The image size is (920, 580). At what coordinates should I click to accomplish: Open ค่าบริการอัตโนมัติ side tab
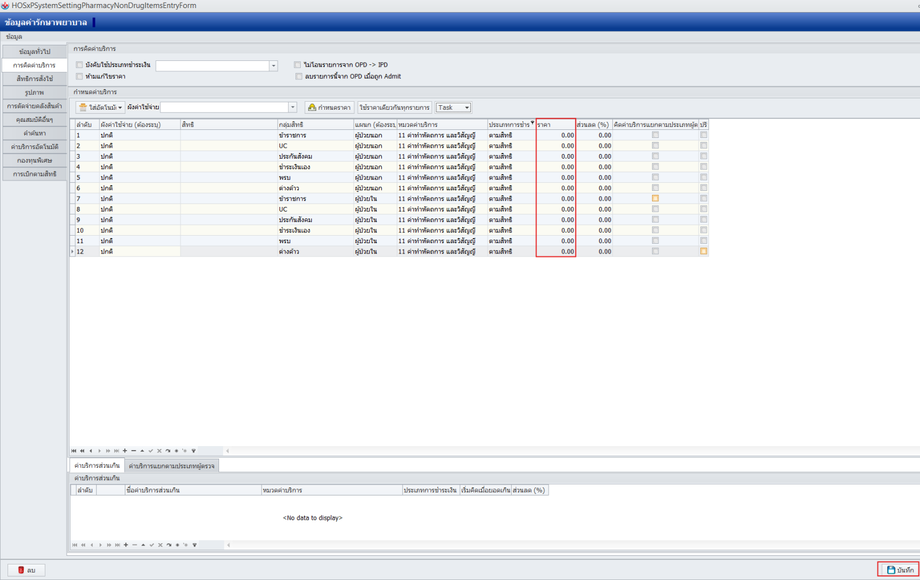[x=35, y=147]
